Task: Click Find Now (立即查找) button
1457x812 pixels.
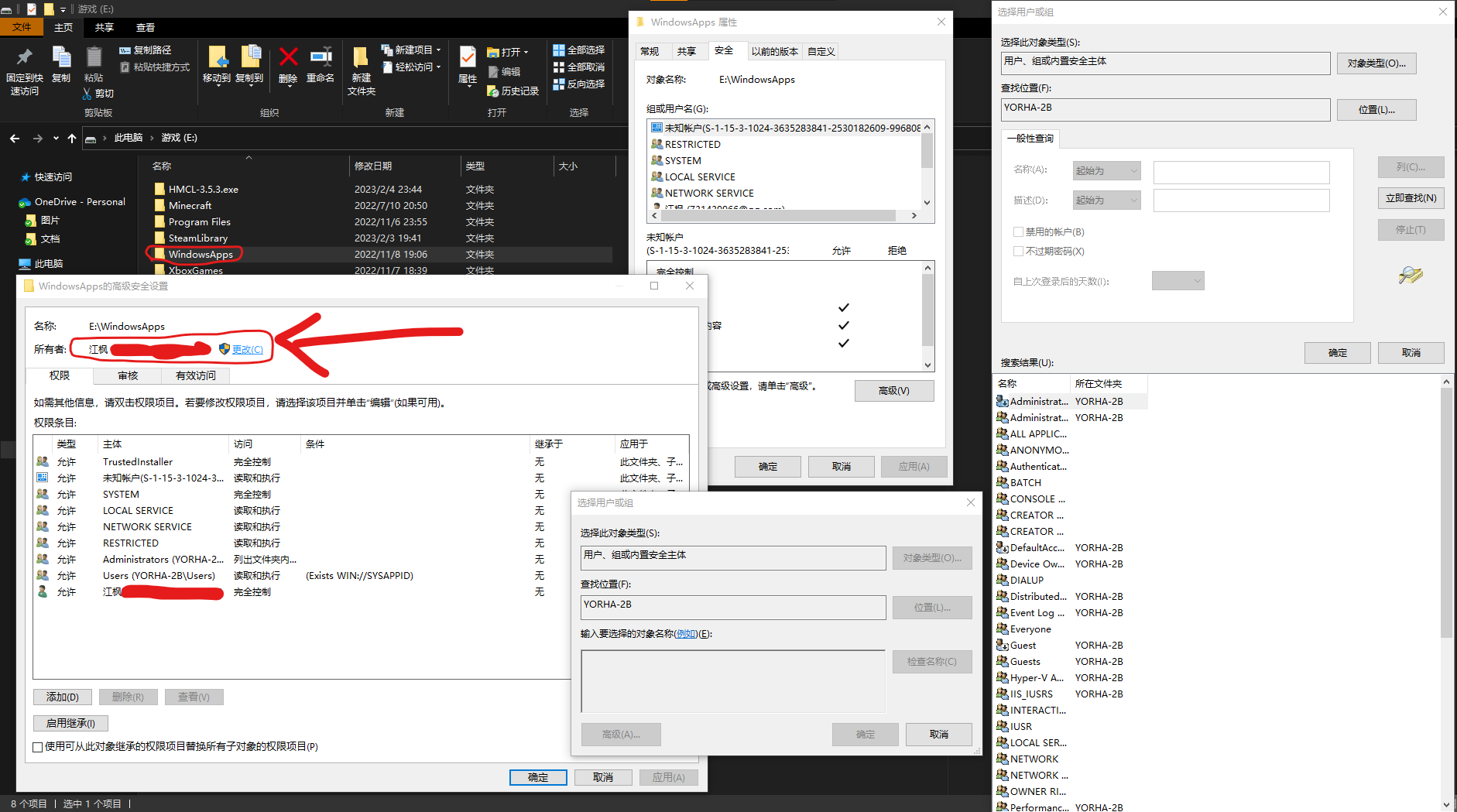Action: pos(1411,198)
